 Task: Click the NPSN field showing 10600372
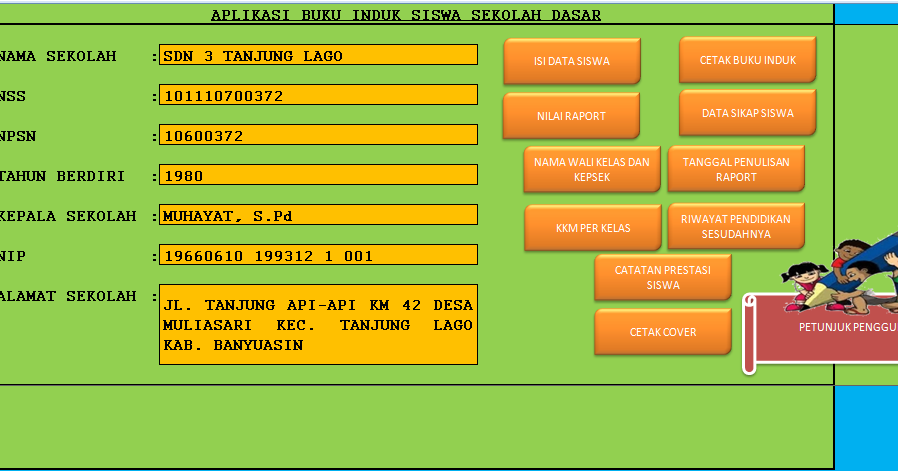318,135
